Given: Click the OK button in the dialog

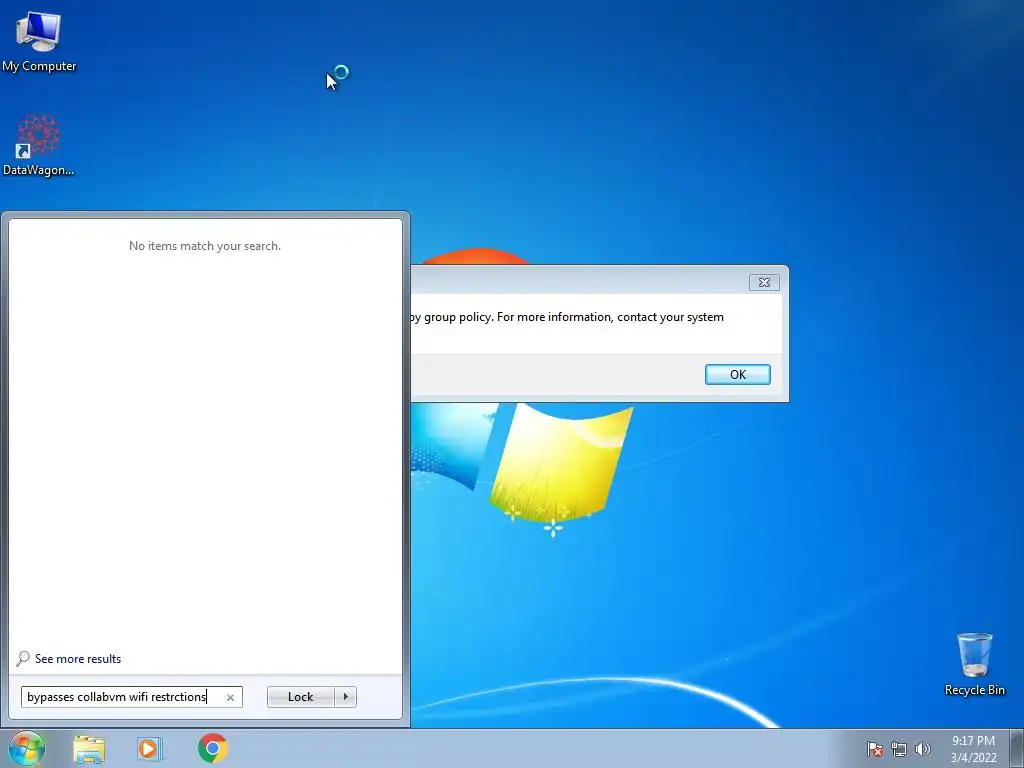Looking at the screenshot, I should click(737, 374).
